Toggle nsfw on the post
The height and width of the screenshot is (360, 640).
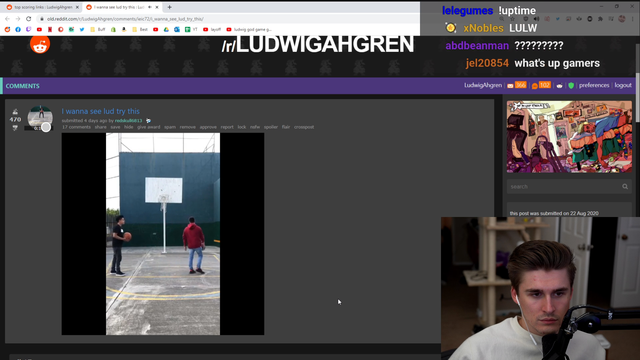[x=255, y=127]
